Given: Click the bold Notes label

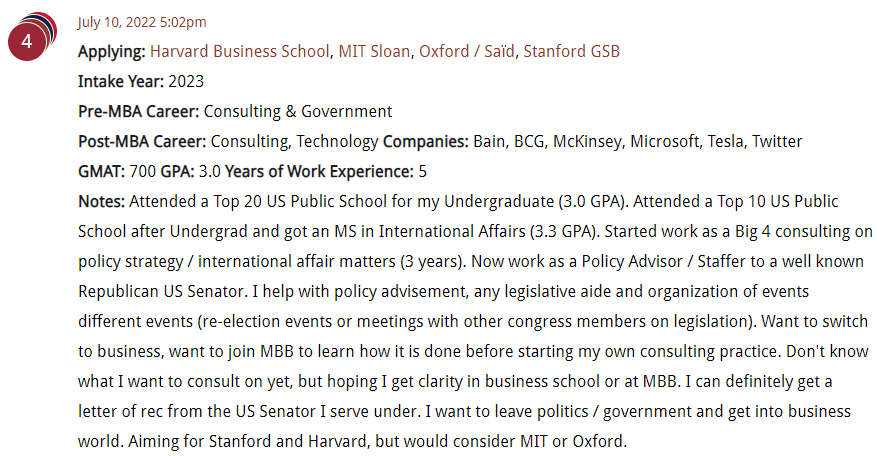Looking at the screenshot, I should 101,201.
